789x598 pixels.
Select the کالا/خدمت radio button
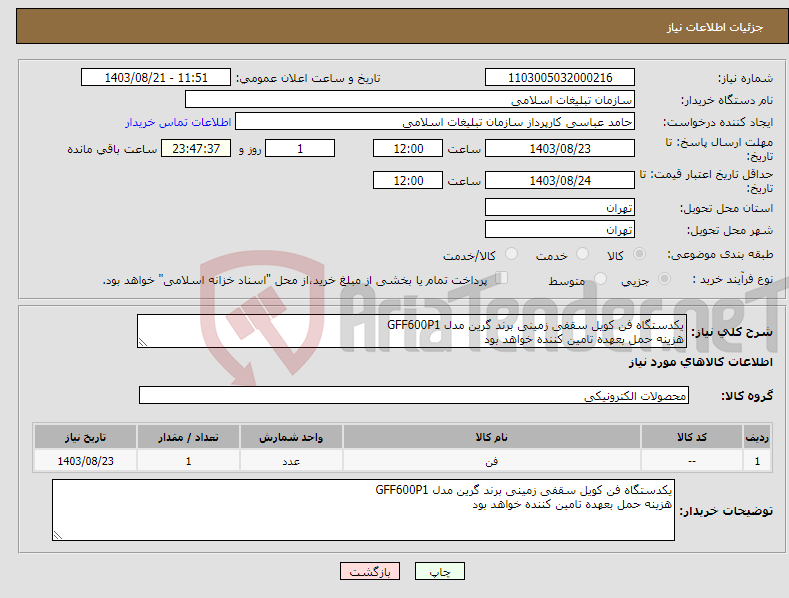pos(511,254)
